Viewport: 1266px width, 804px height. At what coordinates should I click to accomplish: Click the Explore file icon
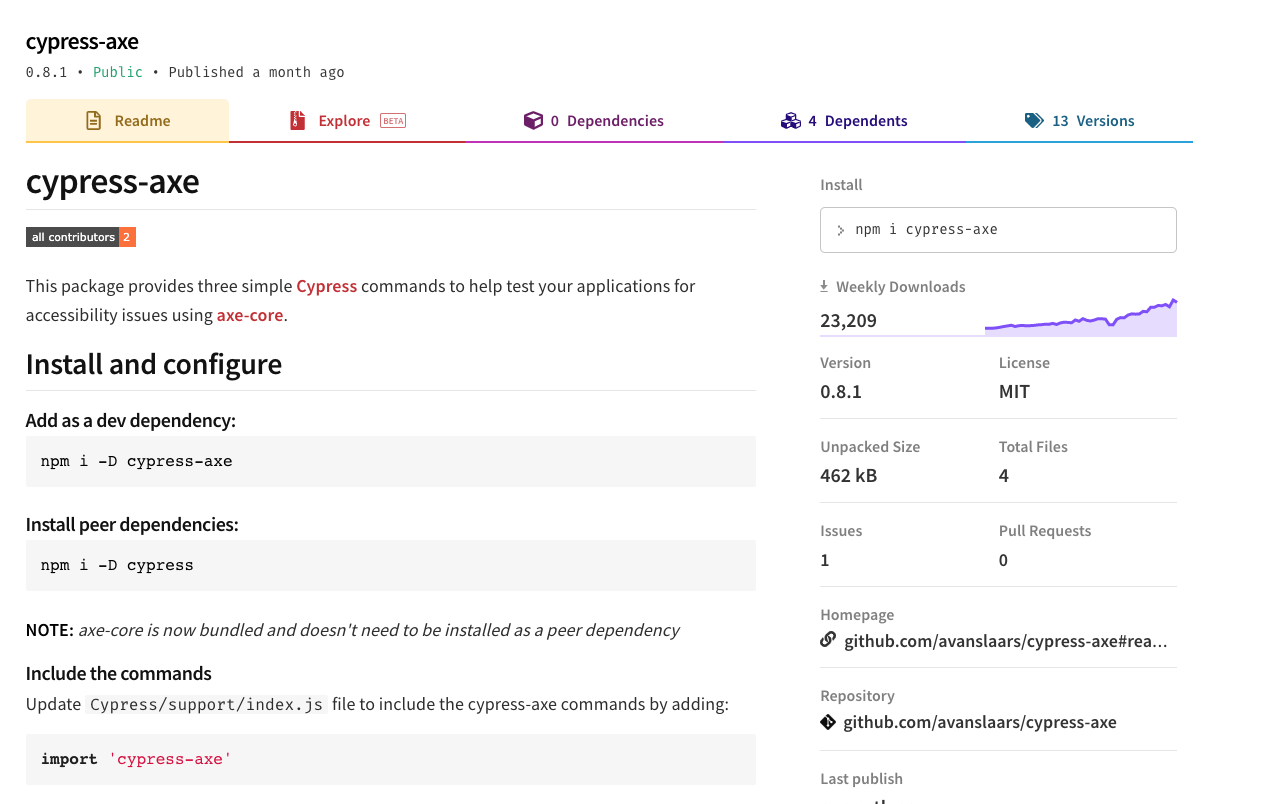(297, 121)
